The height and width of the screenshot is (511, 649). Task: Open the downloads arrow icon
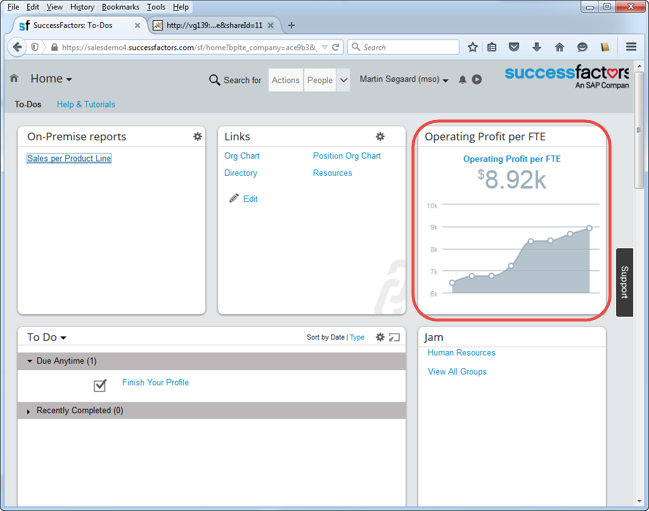[x=536, y=47]
